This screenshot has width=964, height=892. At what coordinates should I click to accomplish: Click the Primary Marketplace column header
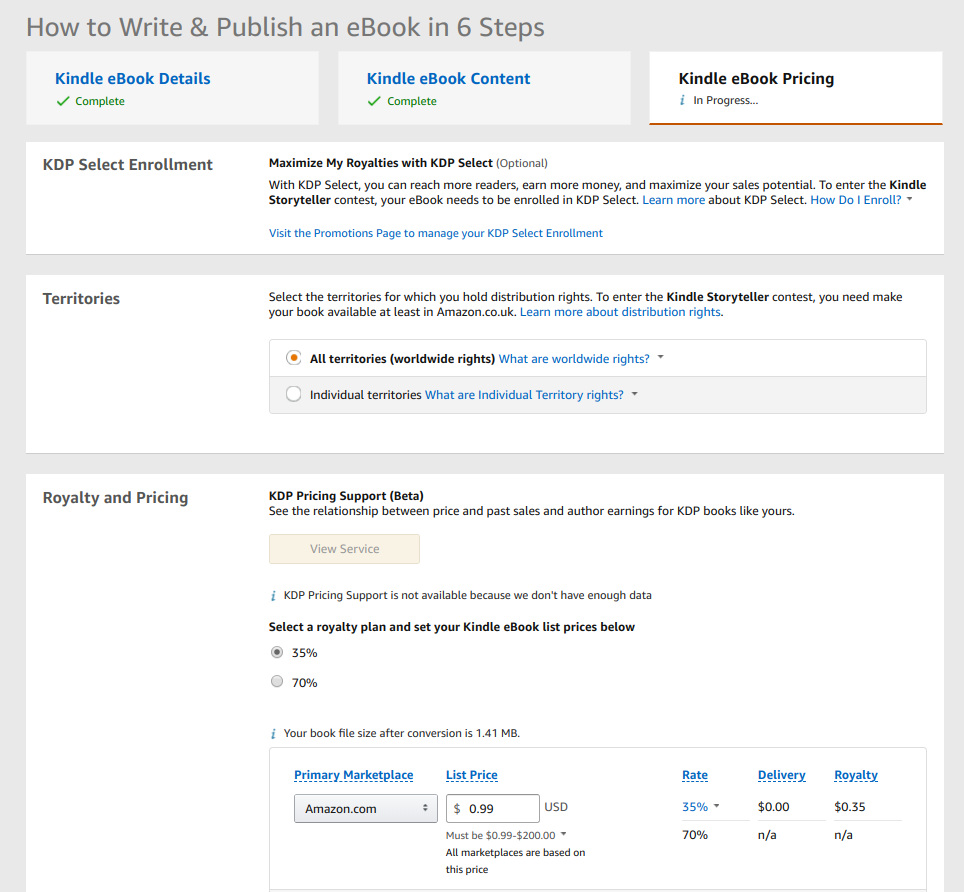coord(354,775)
